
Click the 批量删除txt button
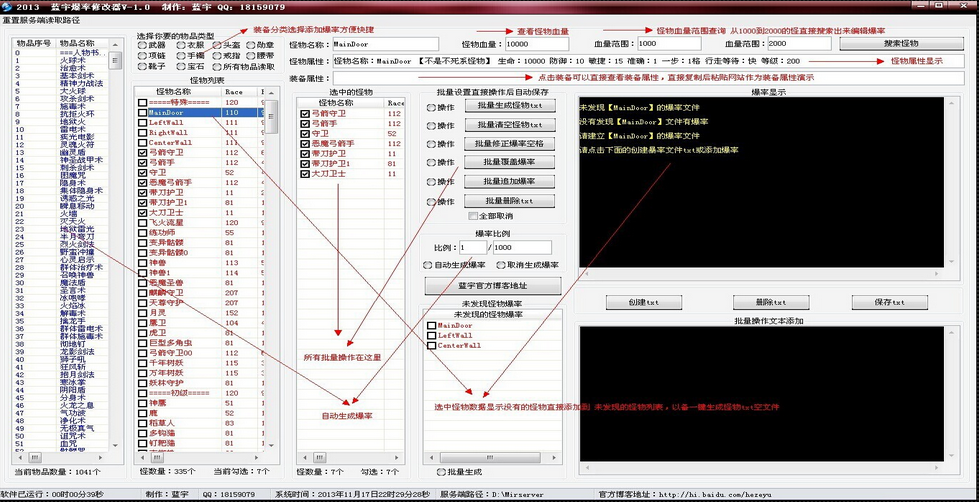coord(509,201)
